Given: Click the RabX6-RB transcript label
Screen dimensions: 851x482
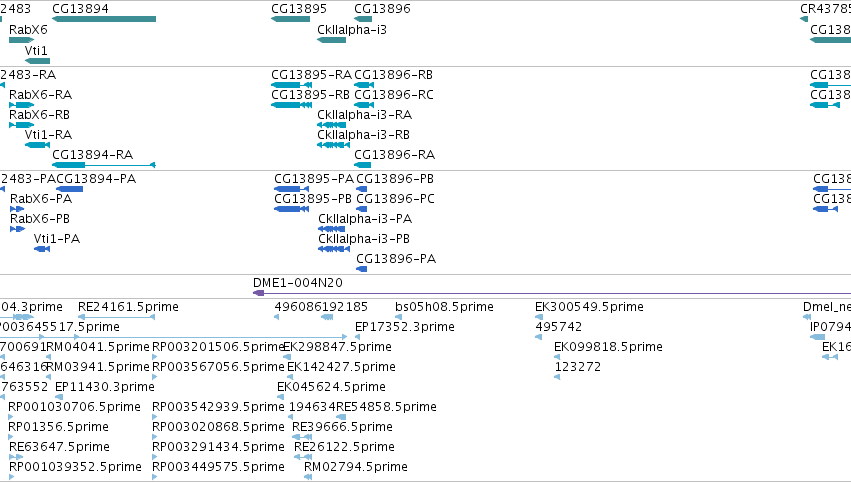Looking at the screenshot, I should pos(40,115).
